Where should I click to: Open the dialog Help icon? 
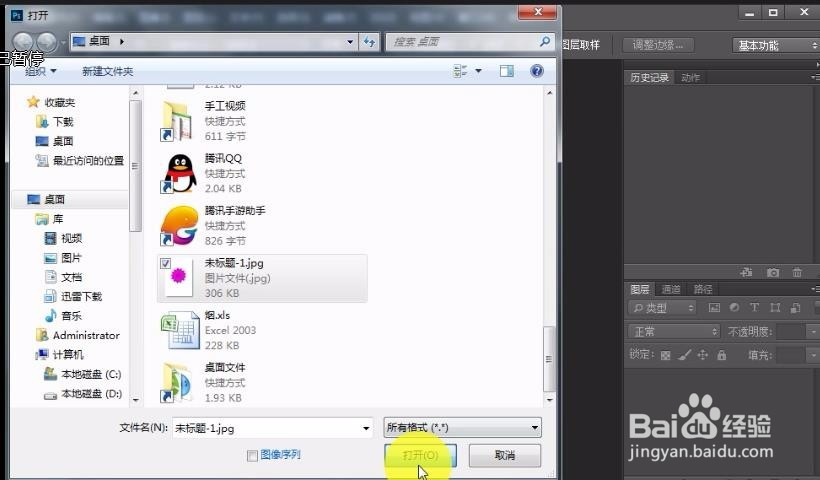tap(537, 71)
